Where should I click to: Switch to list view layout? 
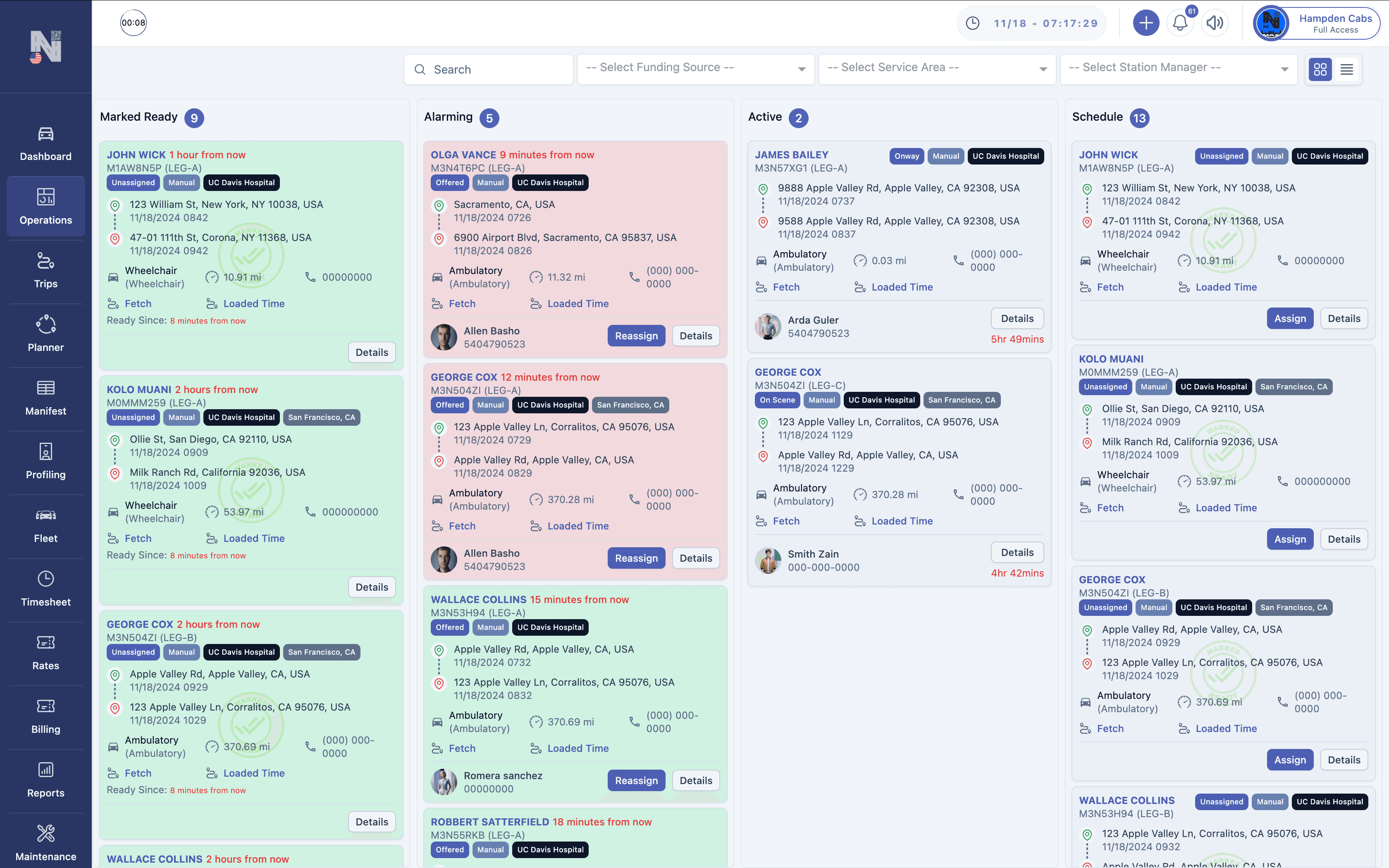[1347, 69]
